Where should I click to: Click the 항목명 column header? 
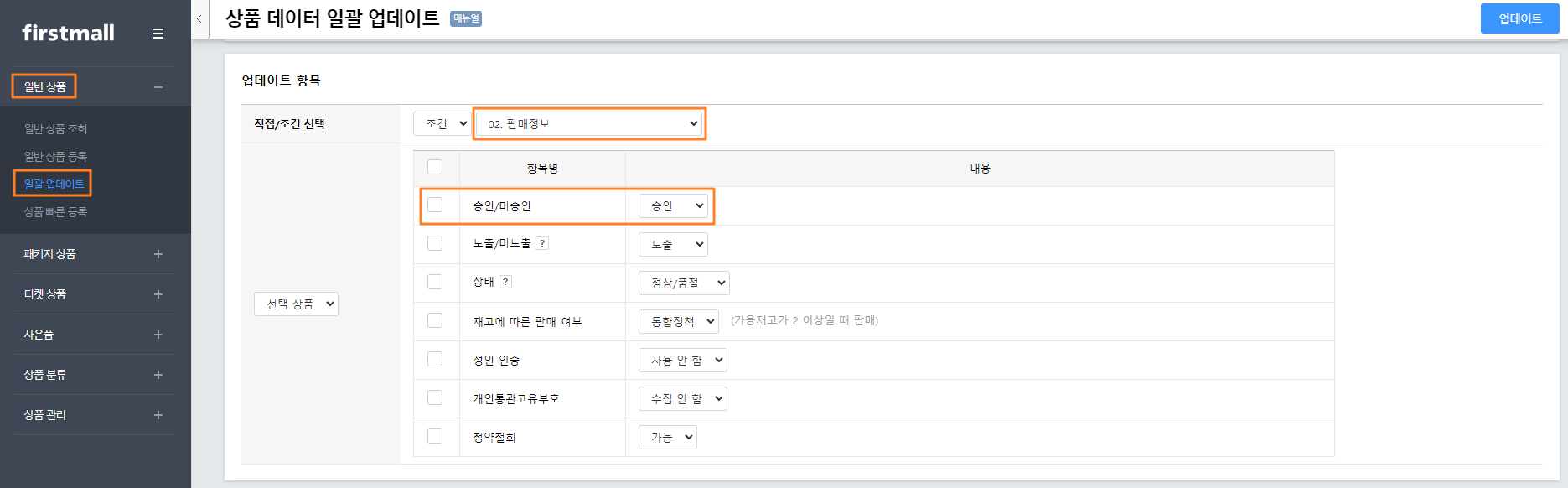[x=542, y=169]
